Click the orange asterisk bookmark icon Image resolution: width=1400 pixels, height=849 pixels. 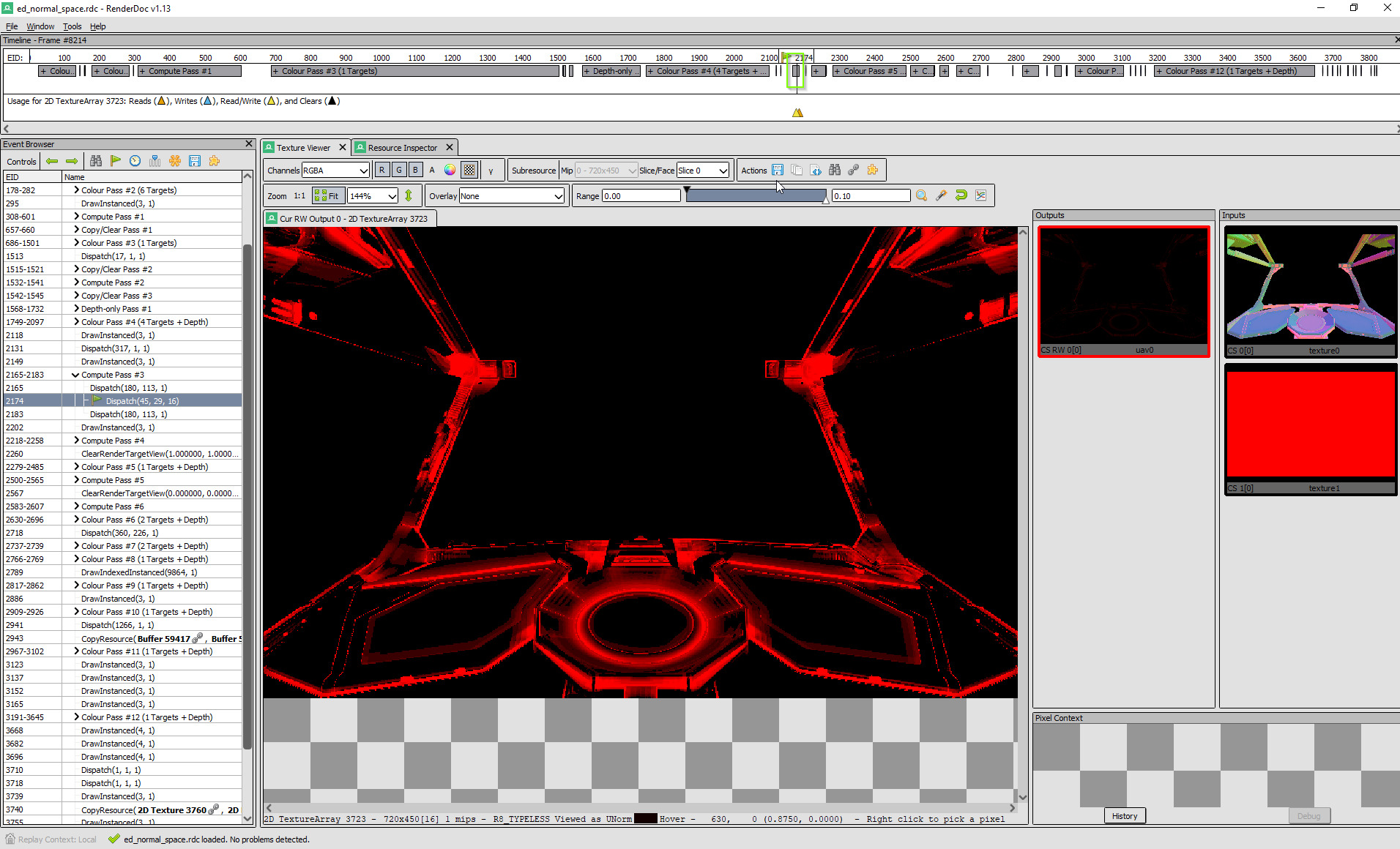[175, 161]
